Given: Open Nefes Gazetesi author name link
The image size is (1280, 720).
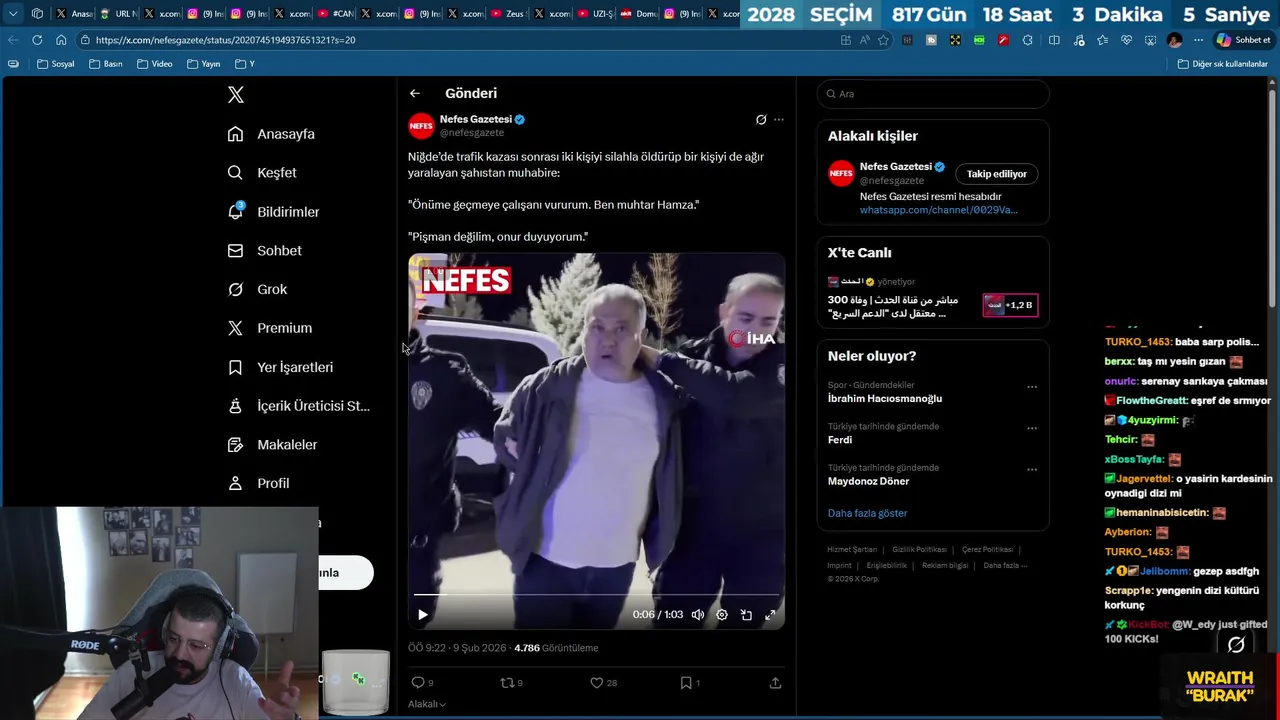Looking at the screenshot, I should (476, 119).
